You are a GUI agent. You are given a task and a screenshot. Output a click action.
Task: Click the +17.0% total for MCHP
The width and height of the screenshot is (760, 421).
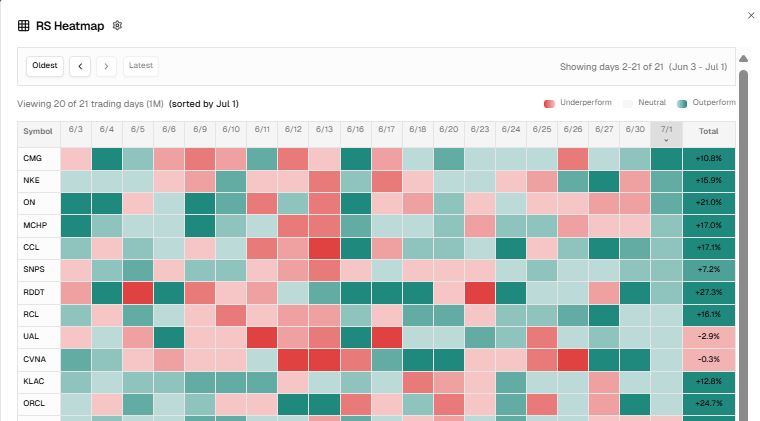pyautogui.click(x=709, y=225)
